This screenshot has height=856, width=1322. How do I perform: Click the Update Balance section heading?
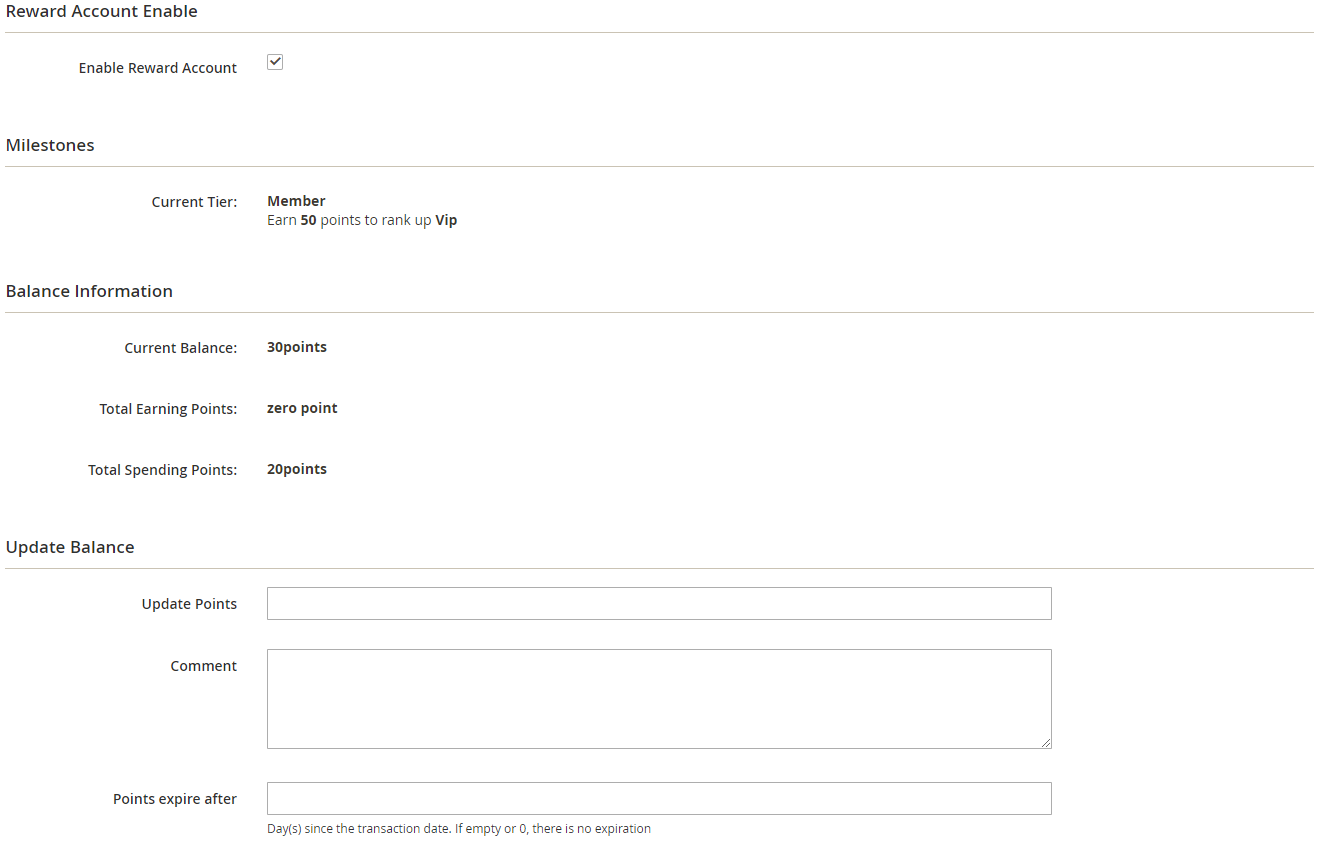tap(70, 547)
